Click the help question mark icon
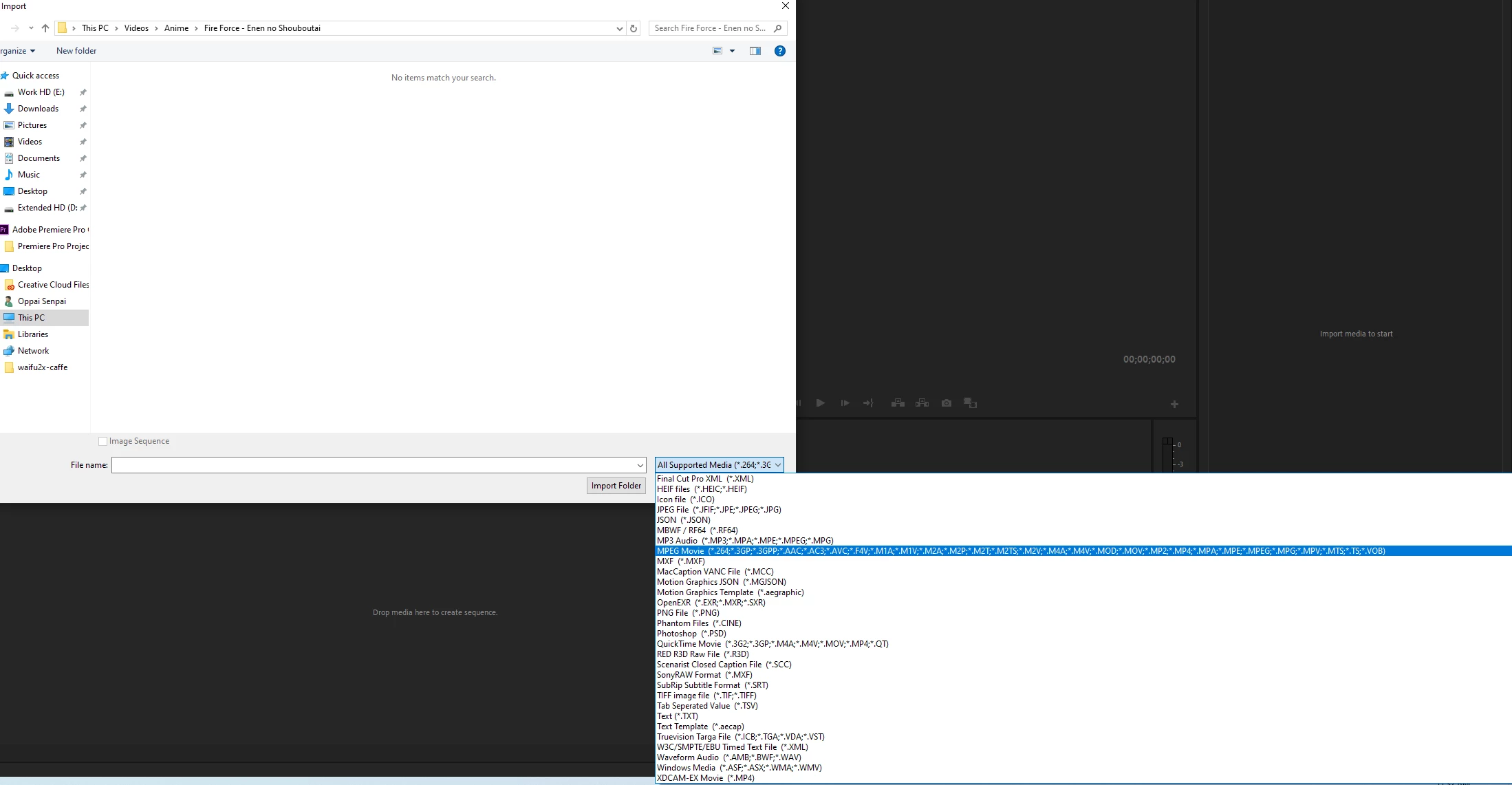 (779, 51)
